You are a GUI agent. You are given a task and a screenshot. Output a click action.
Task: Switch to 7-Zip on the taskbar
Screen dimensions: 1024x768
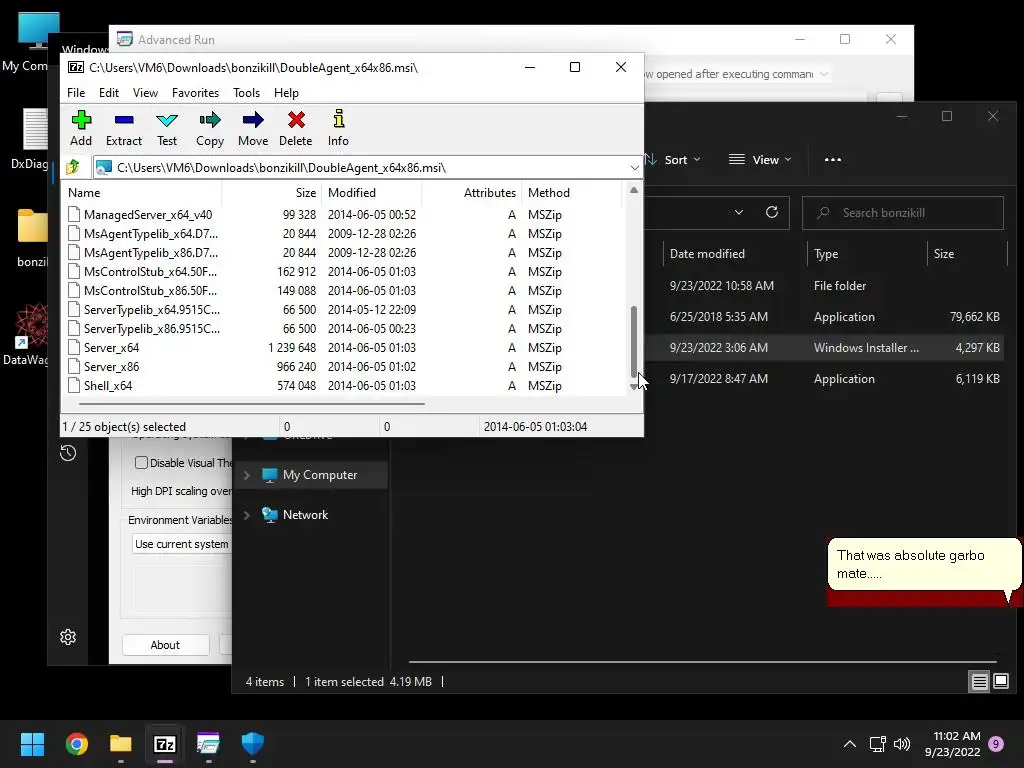tap(165, 744)
